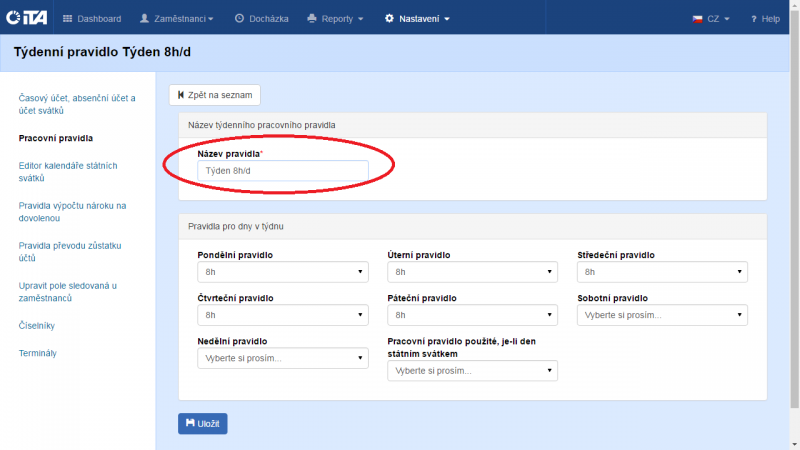Viewport: 800px width, 450px height.
Task: Save the rule with Uložit button
Action: click(203, 424)
